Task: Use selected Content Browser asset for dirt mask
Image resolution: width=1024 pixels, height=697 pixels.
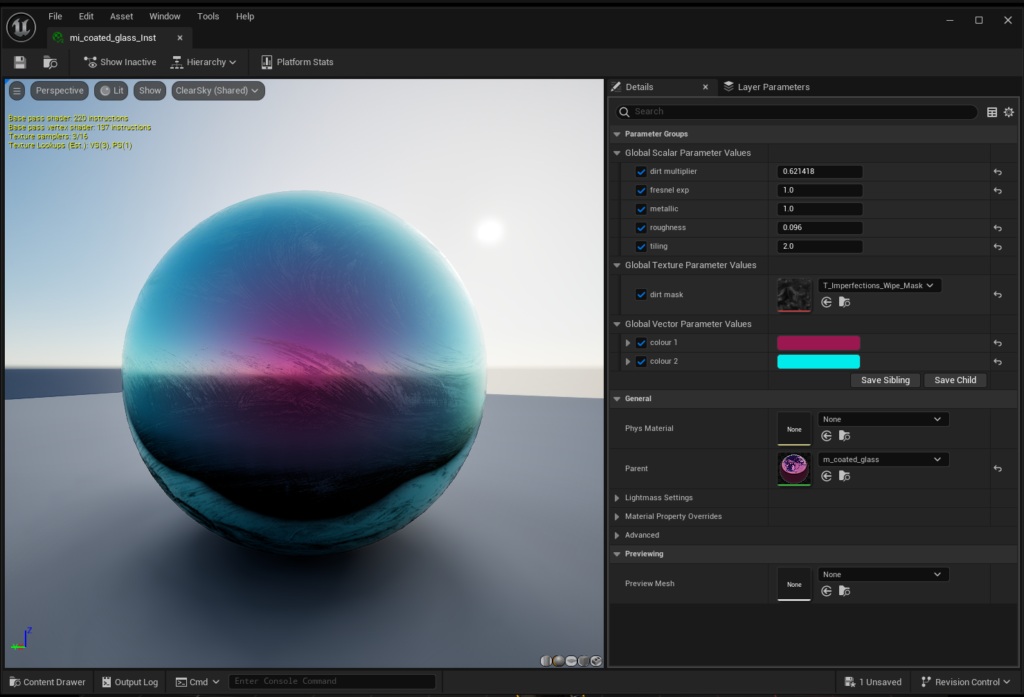Action: coord(826,302)
